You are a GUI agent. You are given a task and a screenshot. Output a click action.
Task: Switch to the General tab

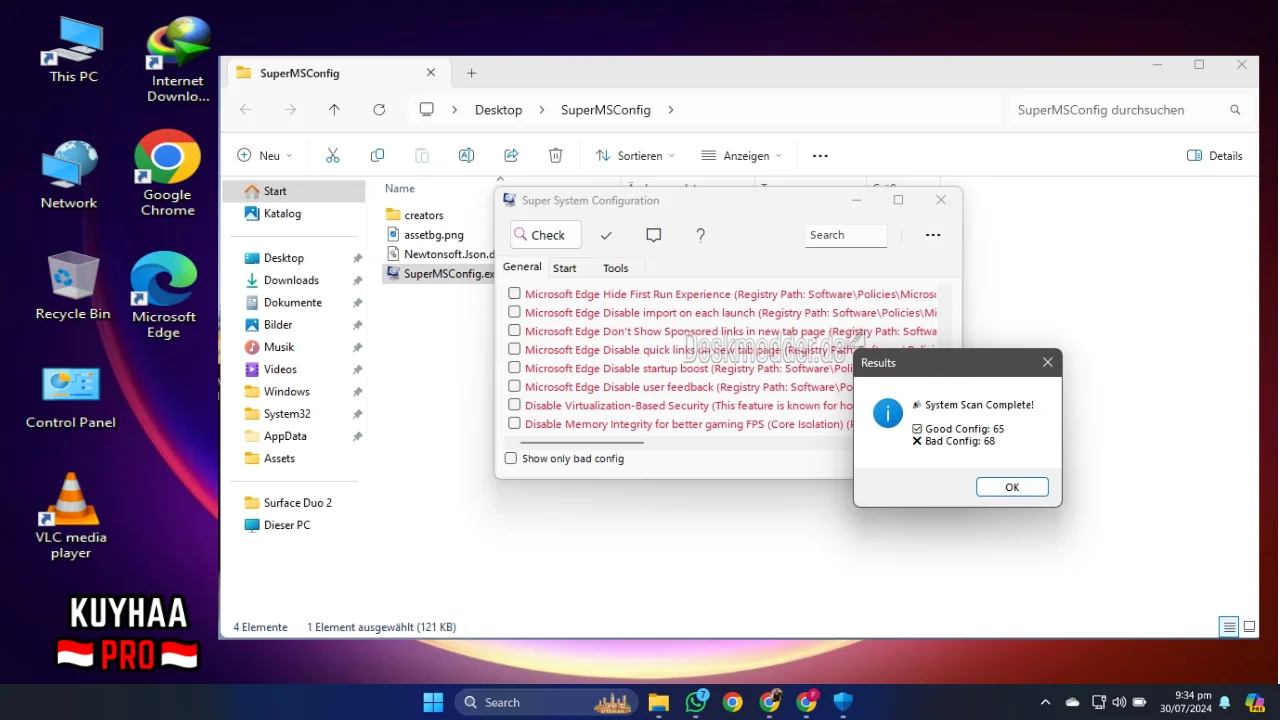point(522,267)
